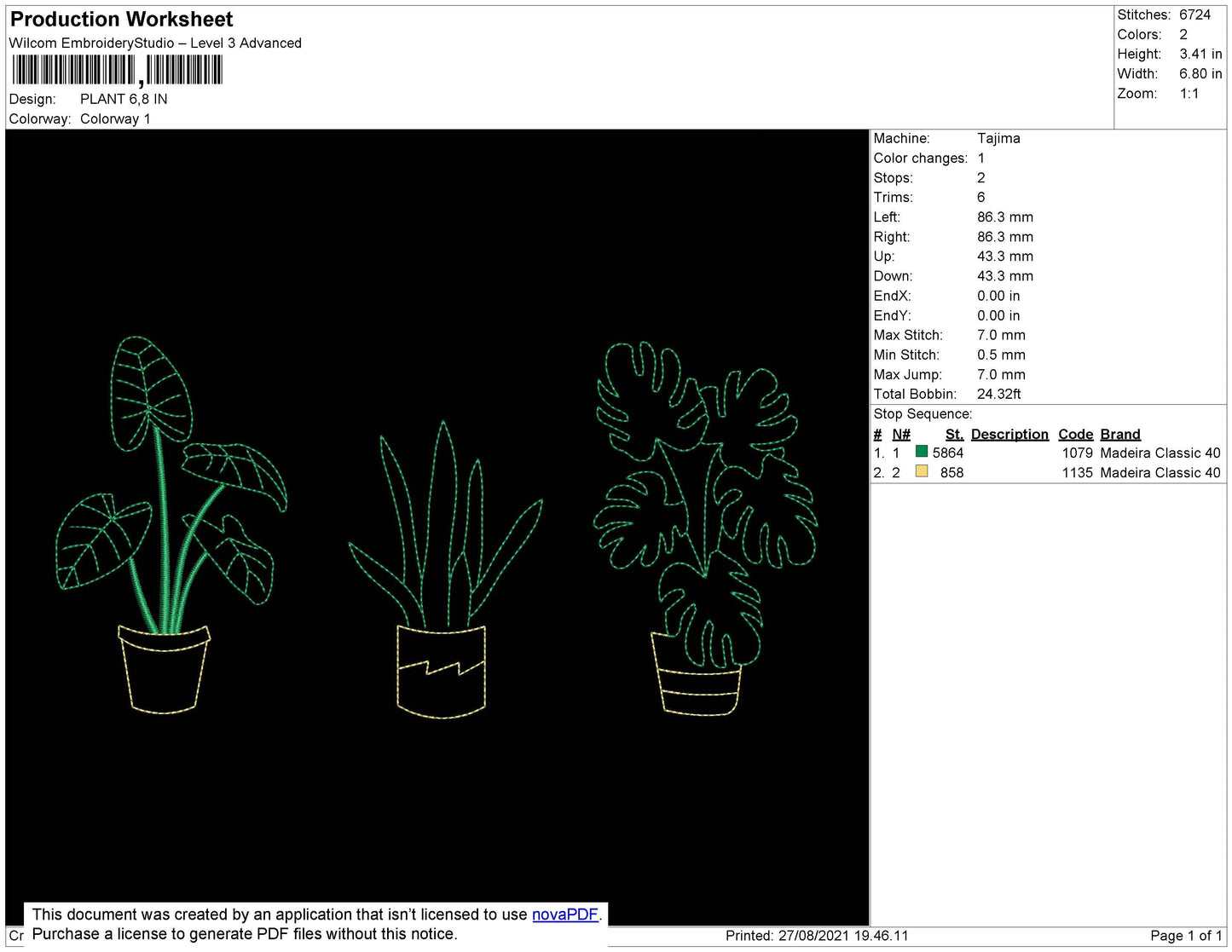
Task: Click the left Alocasia plant embroidery design
Action: [171, 524]
